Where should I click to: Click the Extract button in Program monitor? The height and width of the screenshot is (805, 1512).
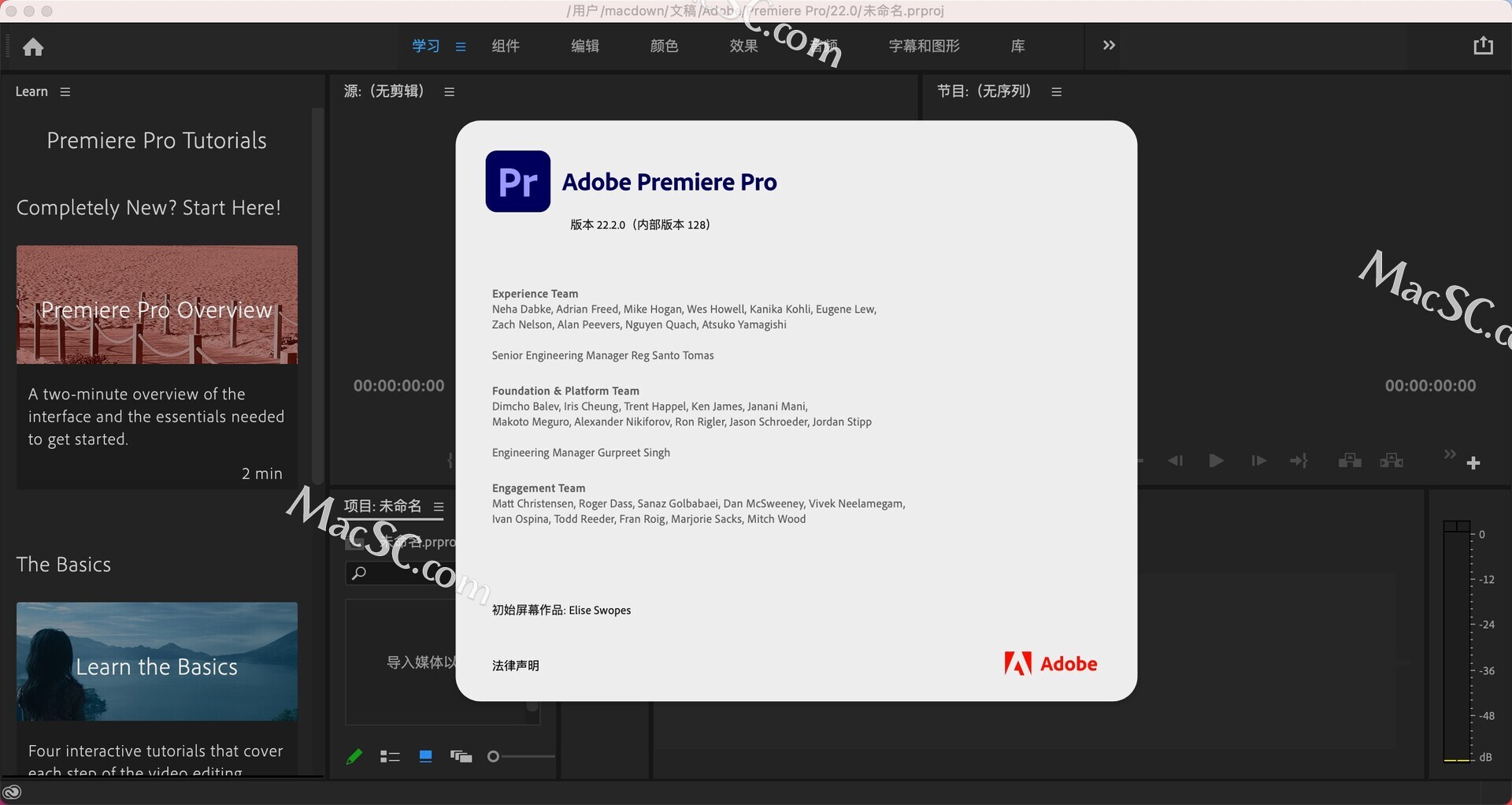[x=1392, y=461]
